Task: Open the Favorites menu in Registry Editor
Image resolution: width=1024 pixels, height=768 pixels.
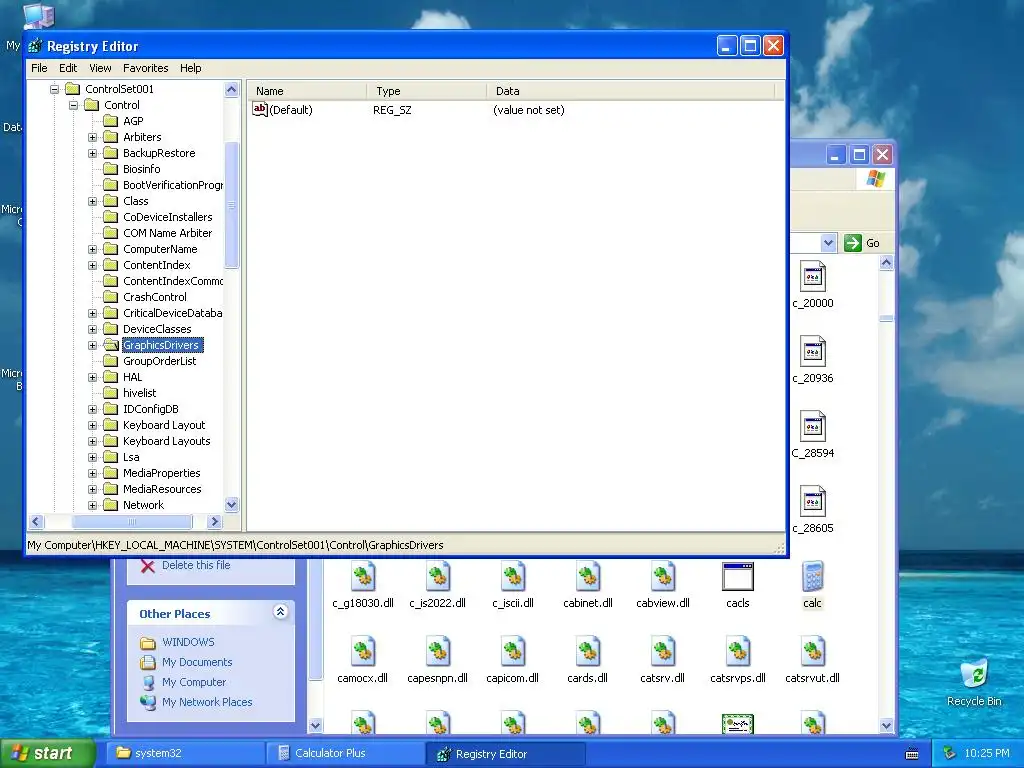Action: (146, 68)
